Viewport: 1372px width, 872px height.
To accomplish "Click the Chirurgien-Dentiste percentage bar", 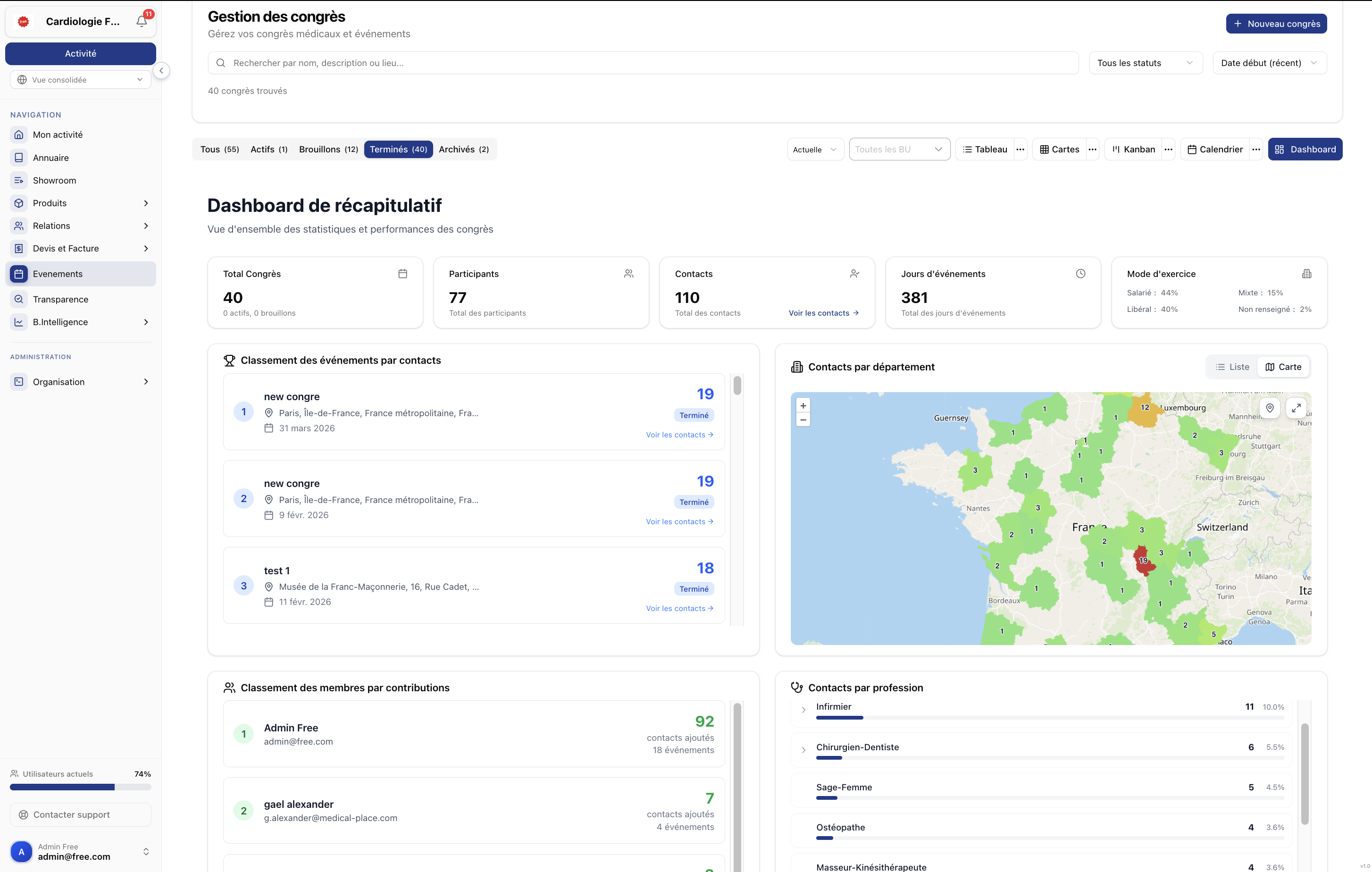I will click(x=1049, y=758).
